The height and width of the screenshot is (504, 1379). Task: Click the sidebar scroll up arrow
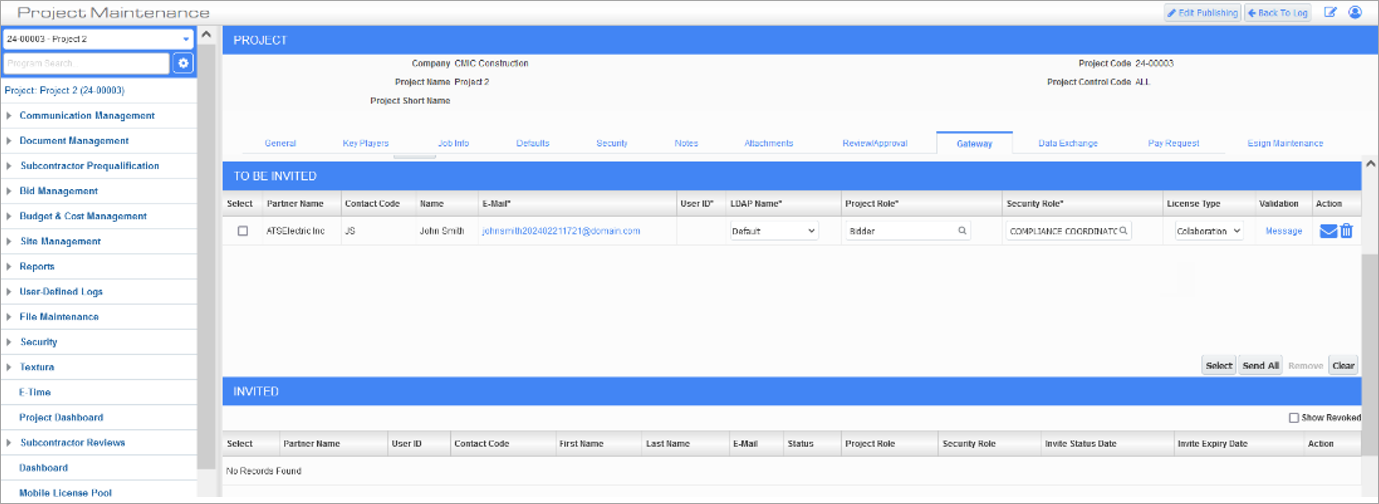(206, 35)
